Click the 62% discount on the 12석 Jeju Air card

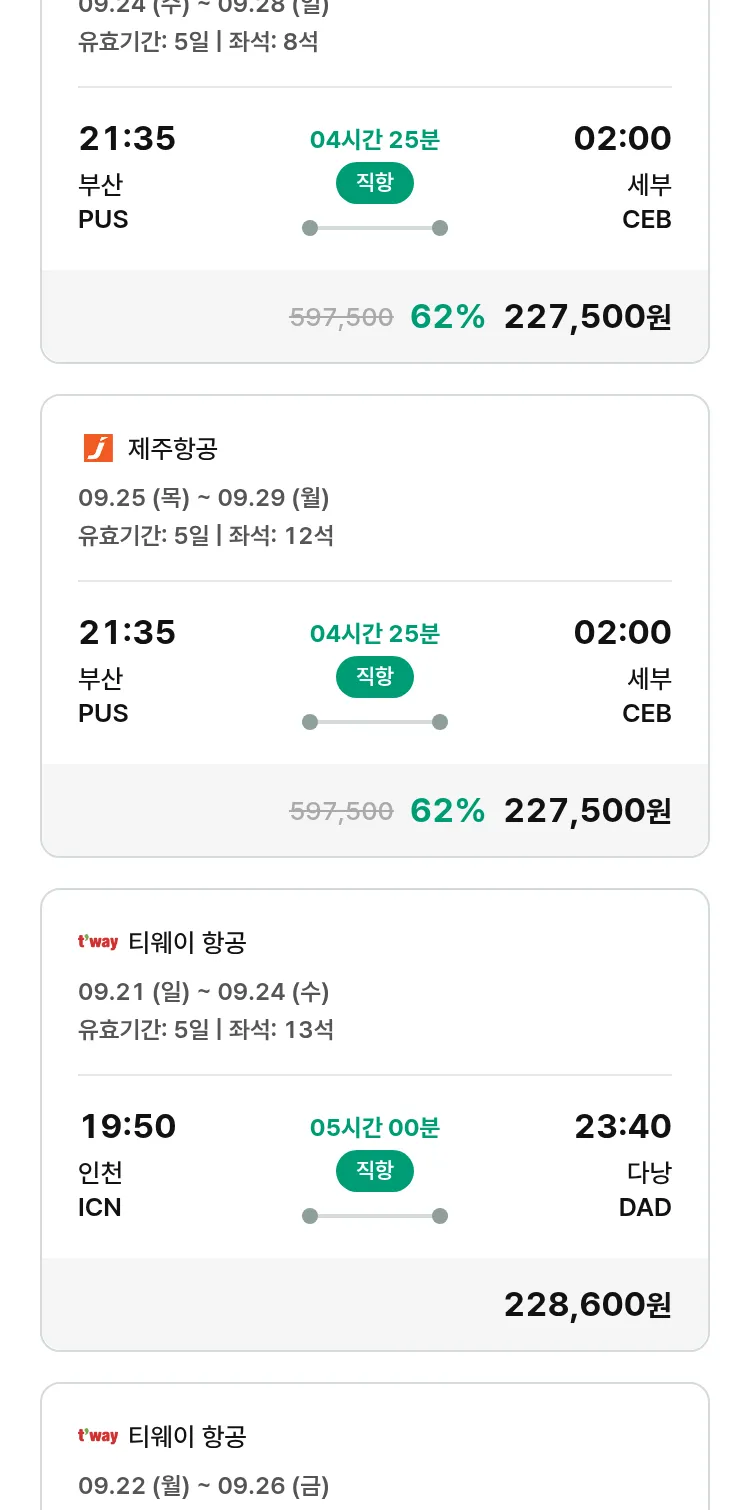tap(447, 810)
